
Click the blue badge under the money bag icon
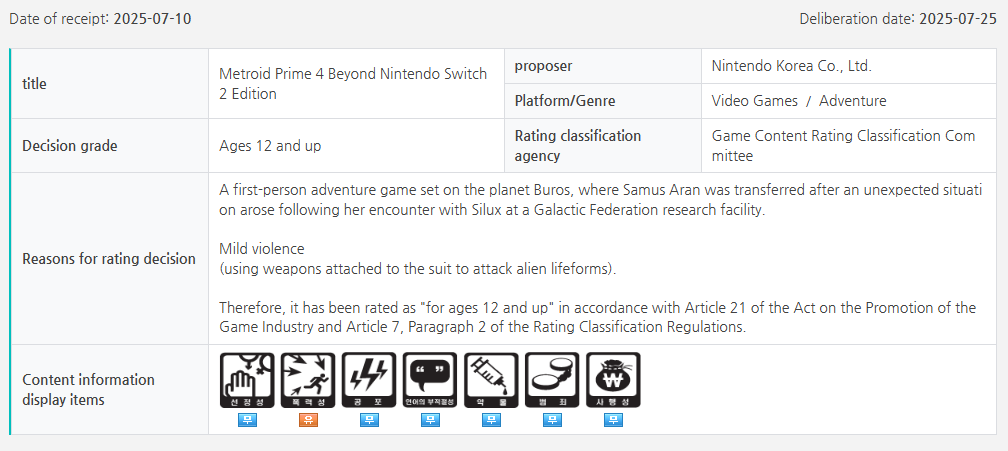[x=613, y=420]
